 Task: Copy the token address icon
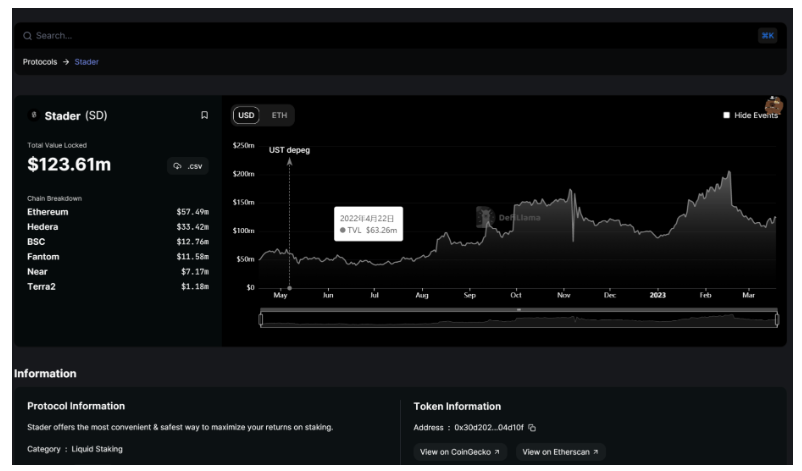[532, 428]
